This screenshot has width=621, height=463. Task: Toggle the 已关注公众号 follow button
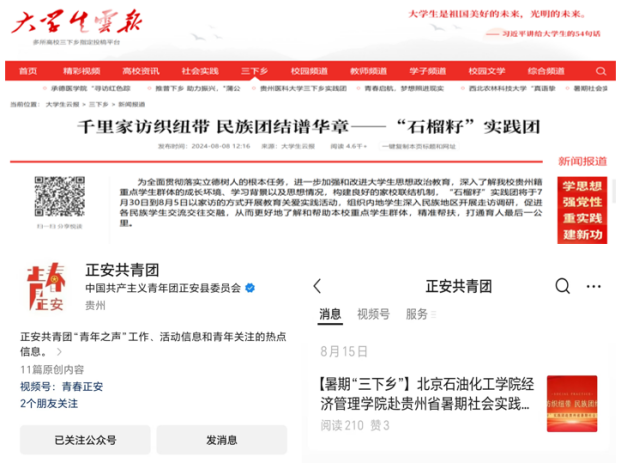[85, 439]
